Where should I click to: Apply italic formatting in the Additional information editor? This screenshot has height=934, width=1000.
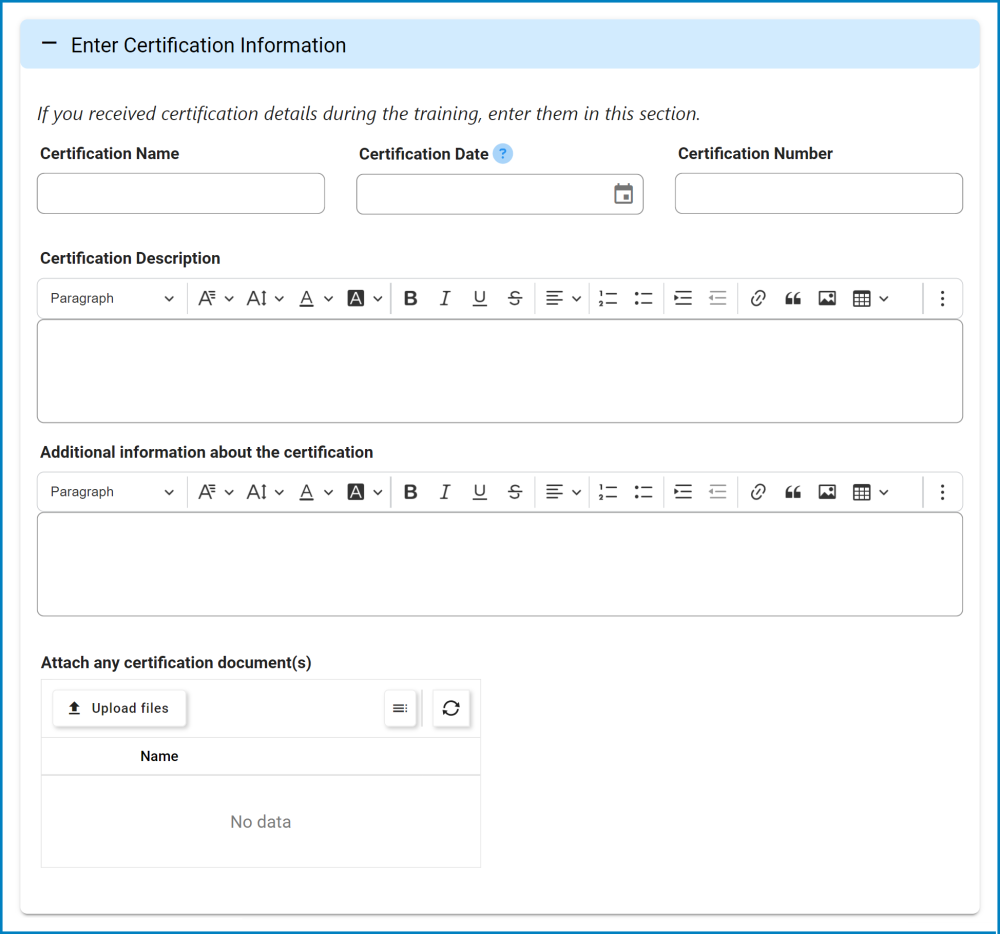[x=445, y=491]
